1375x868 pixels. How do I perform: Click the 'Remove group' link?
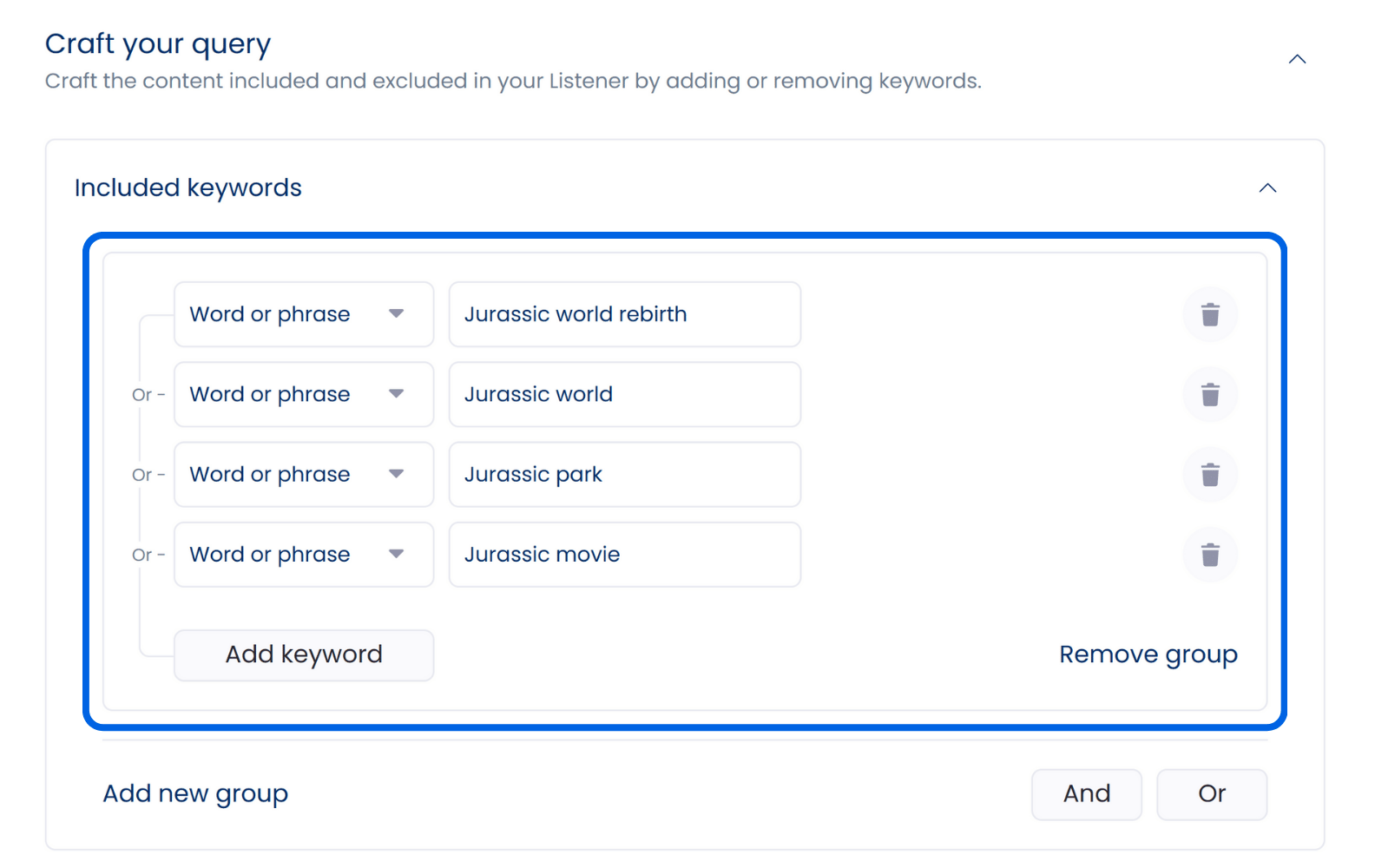tap(1148, 654)
